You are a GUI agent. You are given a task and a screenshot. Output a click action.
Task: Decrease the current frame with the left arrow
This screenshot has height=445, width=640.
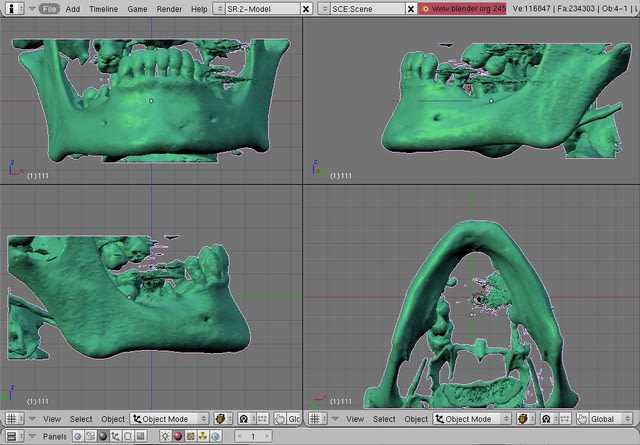240,436
